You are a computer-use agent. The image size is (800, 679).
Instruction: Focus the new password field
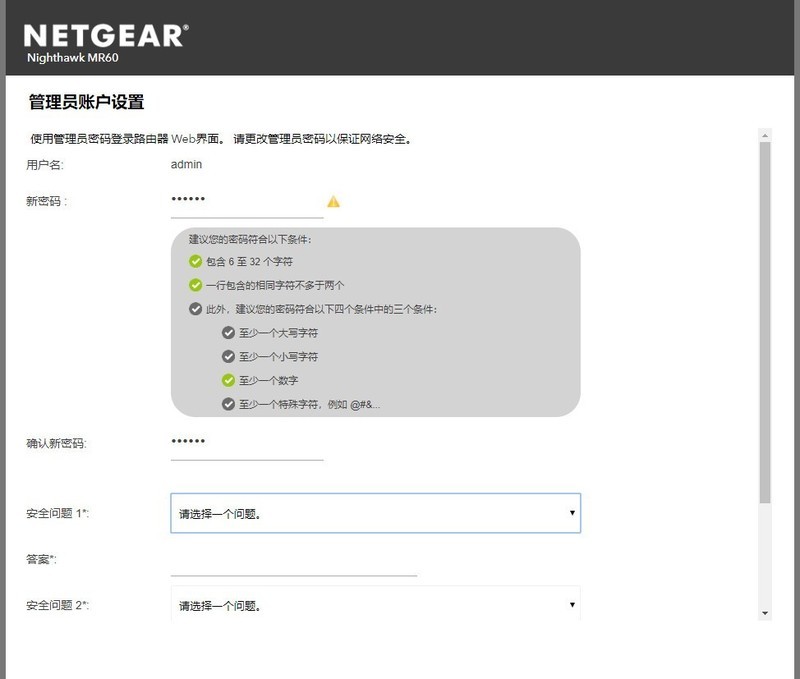[x=247, y=204]
